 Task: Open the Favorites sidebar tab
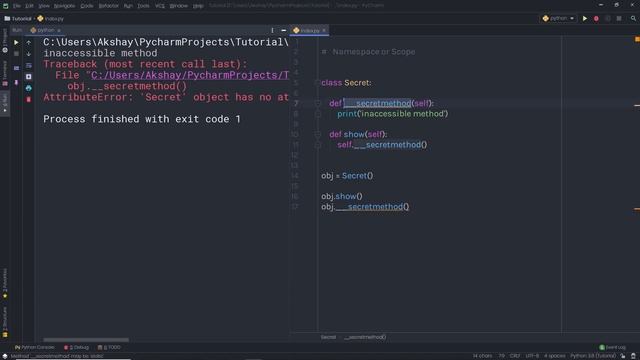5,283
